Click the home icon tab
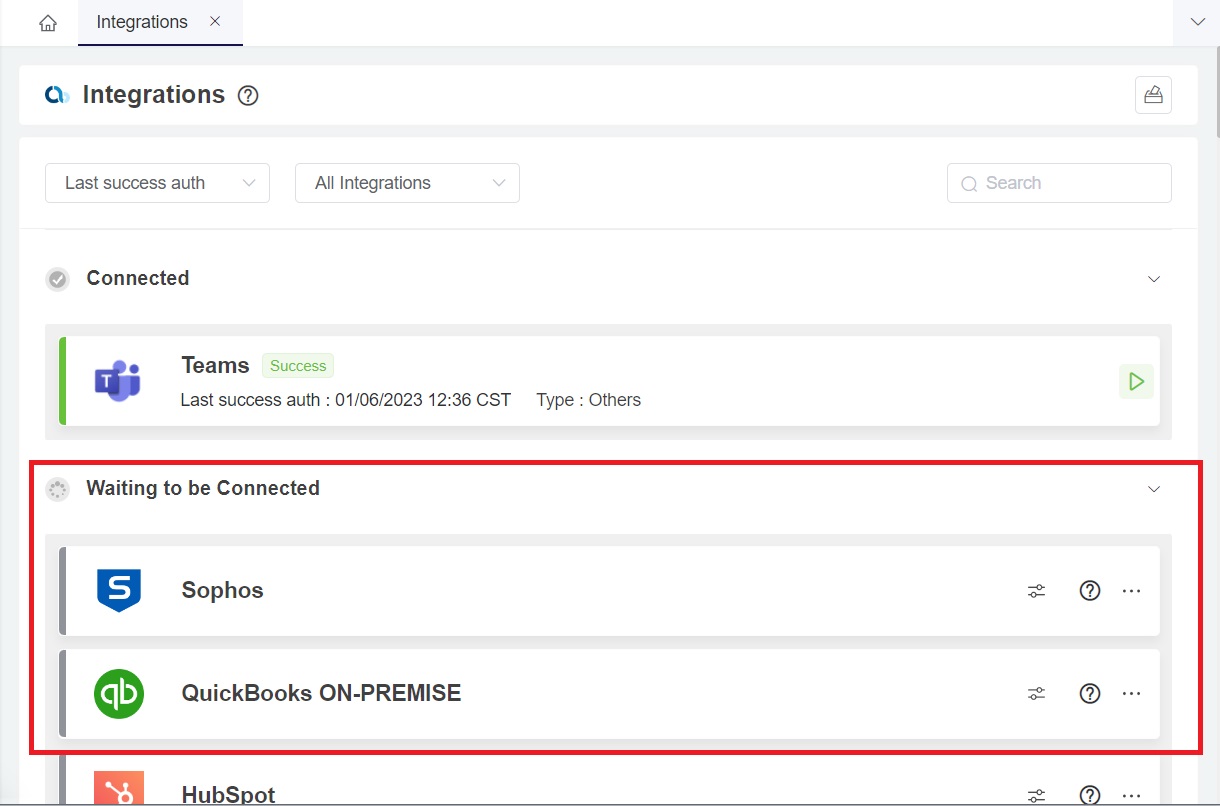Screen dimensions: 1220x806 pyautogui.click(x=48, y=23)
